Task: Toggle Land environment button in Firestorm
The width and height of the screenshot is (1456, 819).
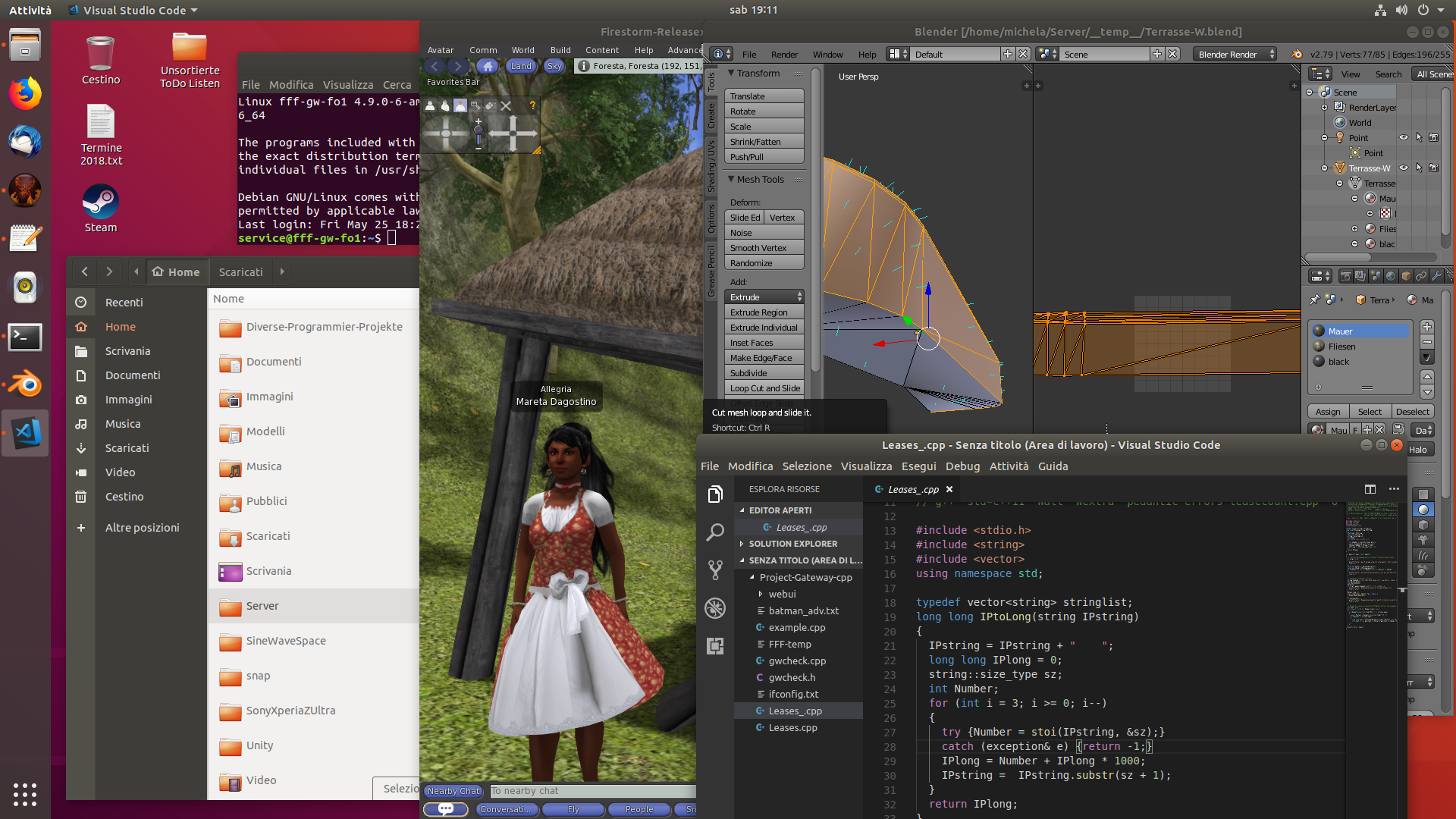Action: coord(521,66)
